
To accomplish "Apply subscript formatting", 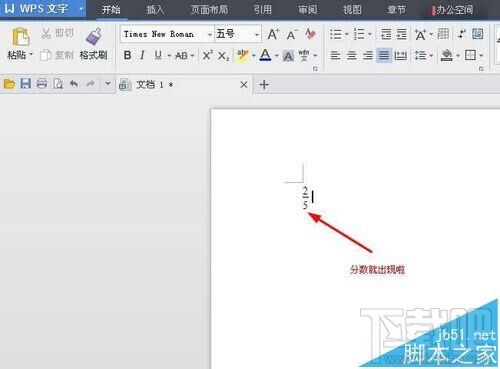I will (x=223, y=56).
